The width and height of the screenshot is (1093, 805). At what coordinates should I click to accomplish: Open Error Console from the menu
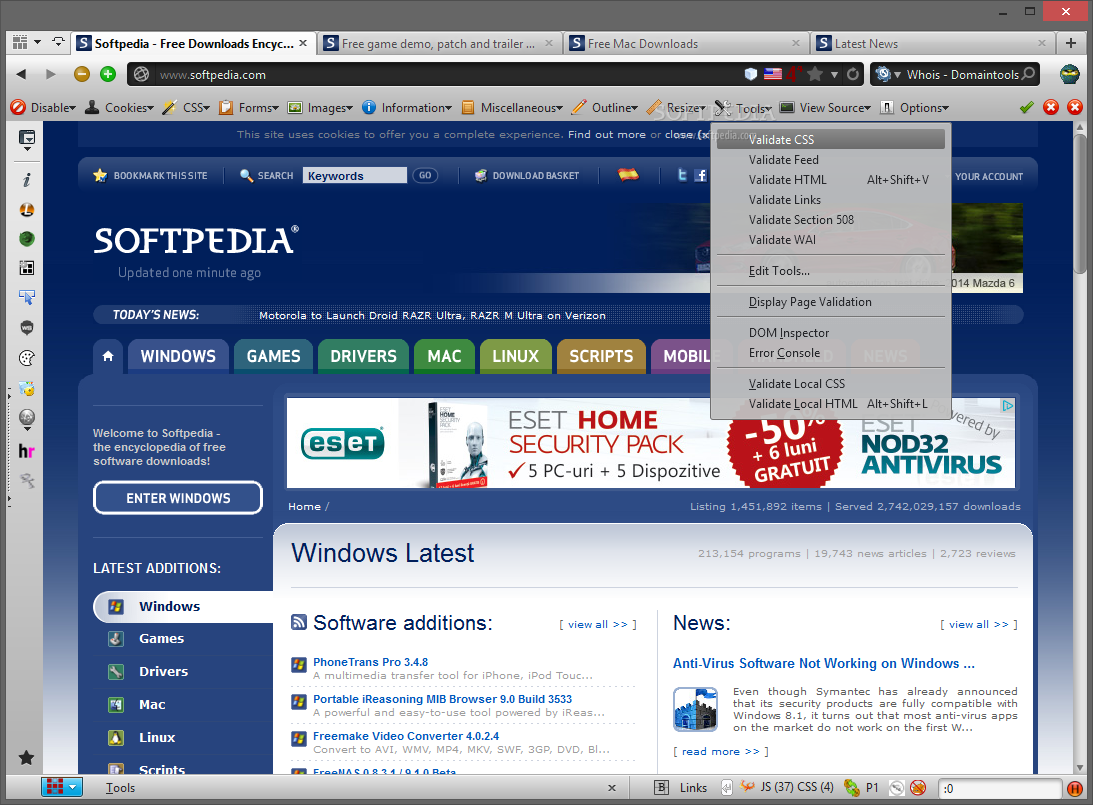pyautogui.click(x=830, y=353)
